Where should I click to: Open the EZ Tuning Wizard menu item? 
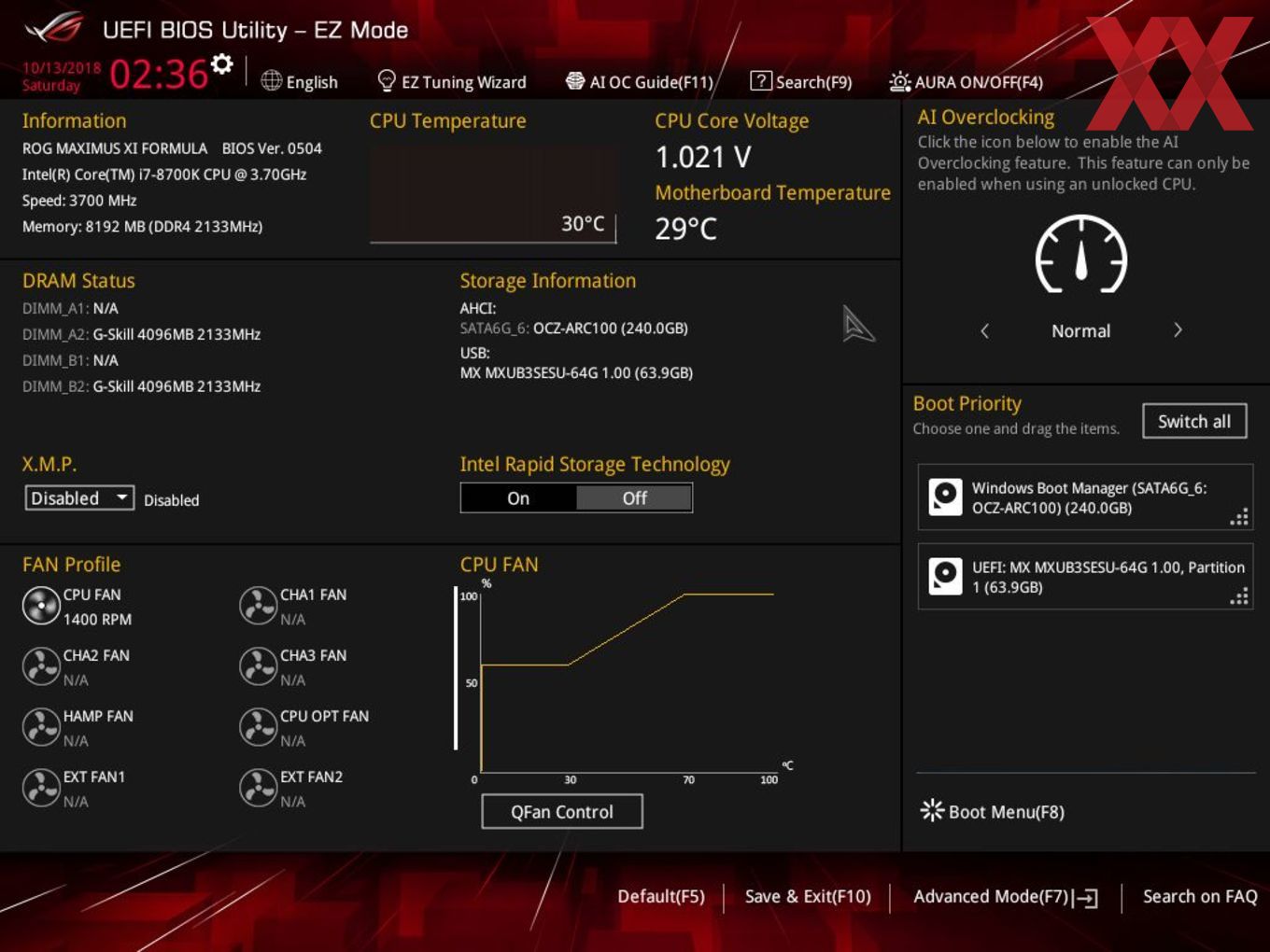click(463, 82)
